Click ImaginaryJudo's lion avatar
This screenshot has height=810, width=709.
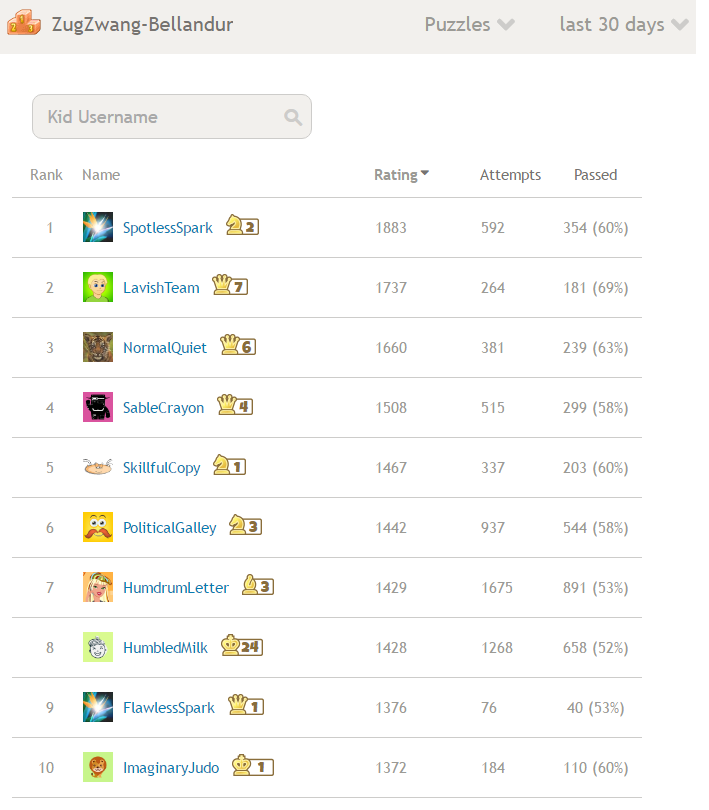[x=98, y=767]
